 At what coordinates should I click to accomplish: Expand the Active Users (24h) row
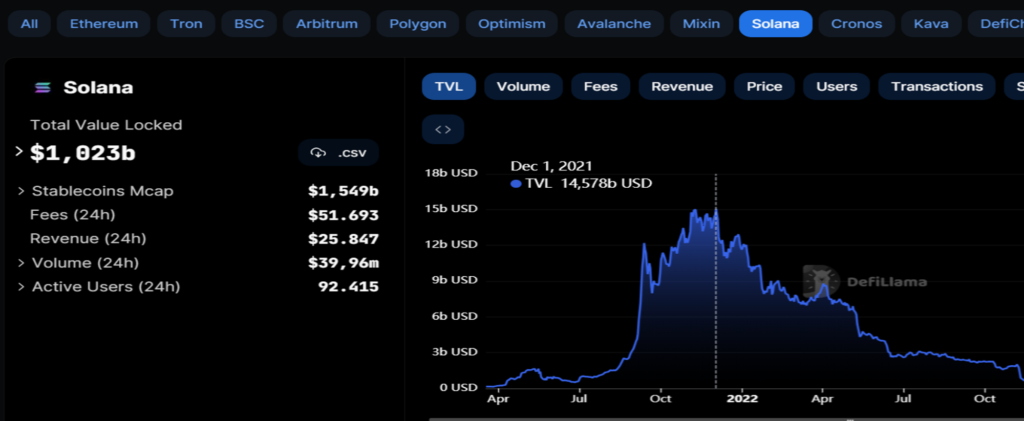click(21, 287)
